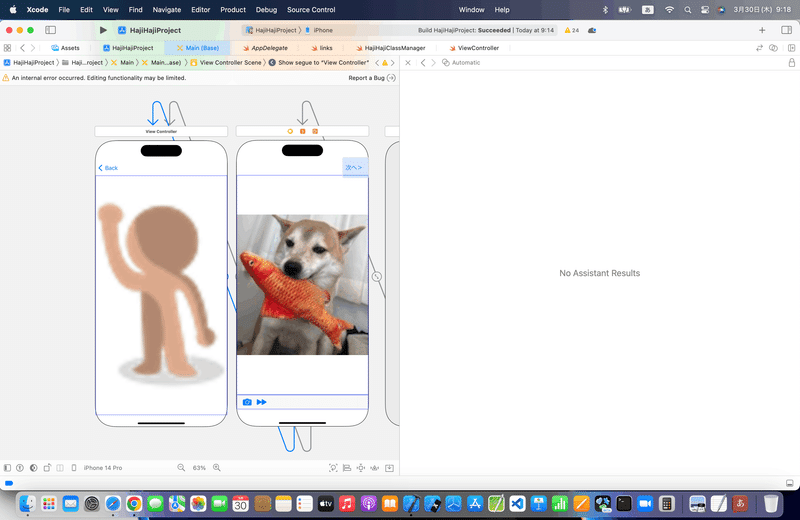Update frames refresh icon
The width and height of the screenshot is (800, 520).
pyautogui.click(x=333, y=467)
